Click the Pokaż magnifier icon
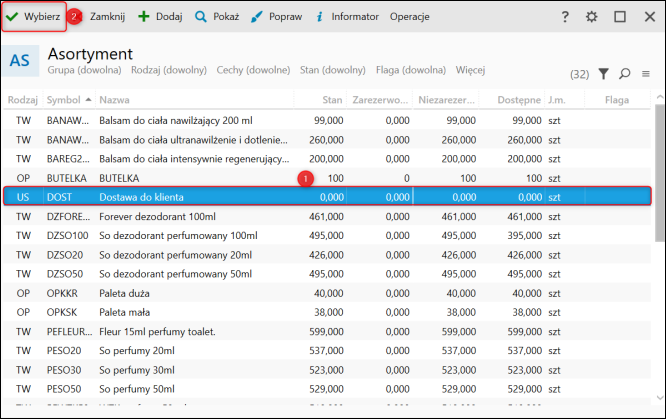Viewport: 666px width, 419px height. point(201,17)
